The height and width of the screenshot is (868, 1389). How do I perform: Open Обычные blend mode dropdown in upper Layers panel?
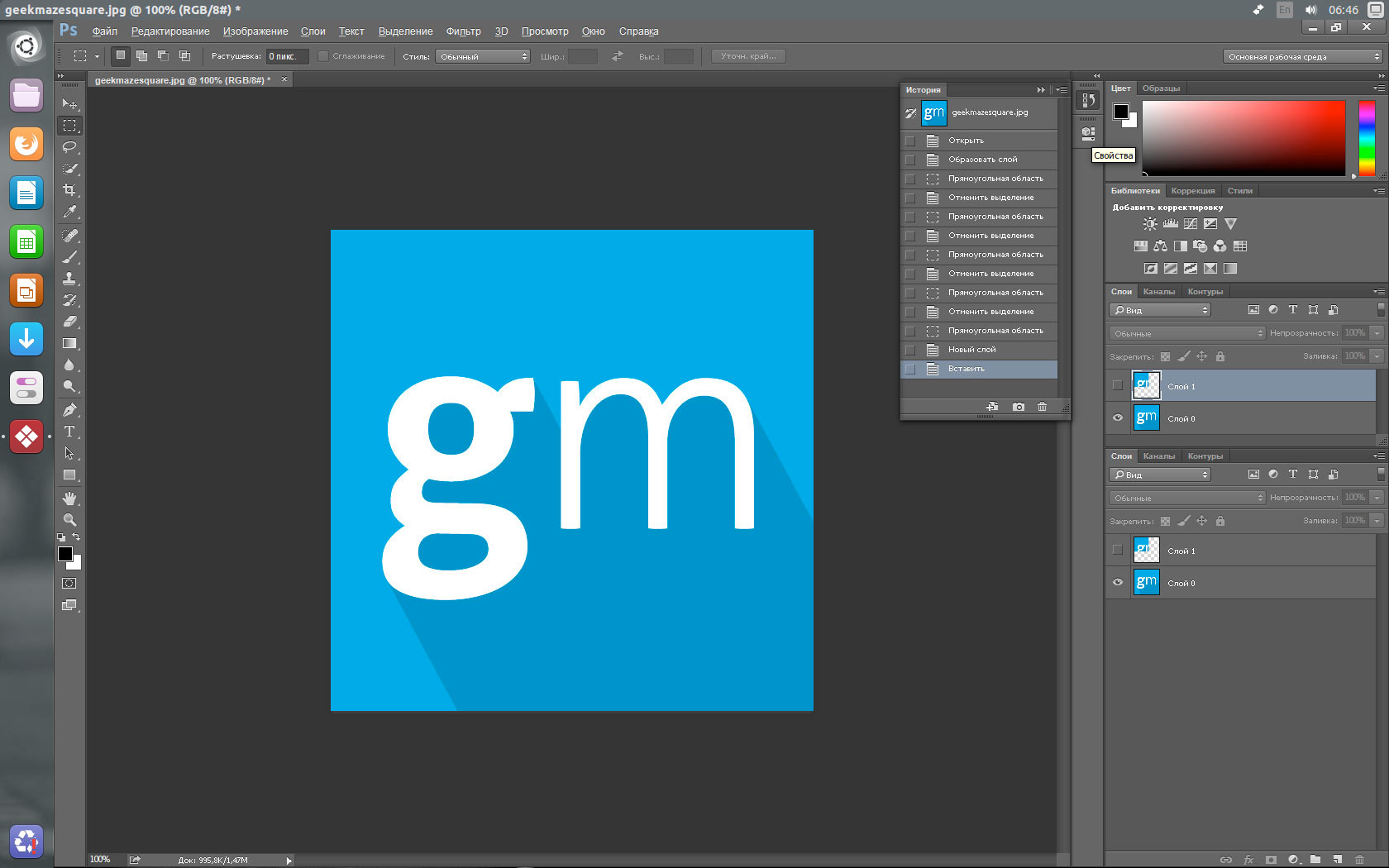(x=1187, y=333)
